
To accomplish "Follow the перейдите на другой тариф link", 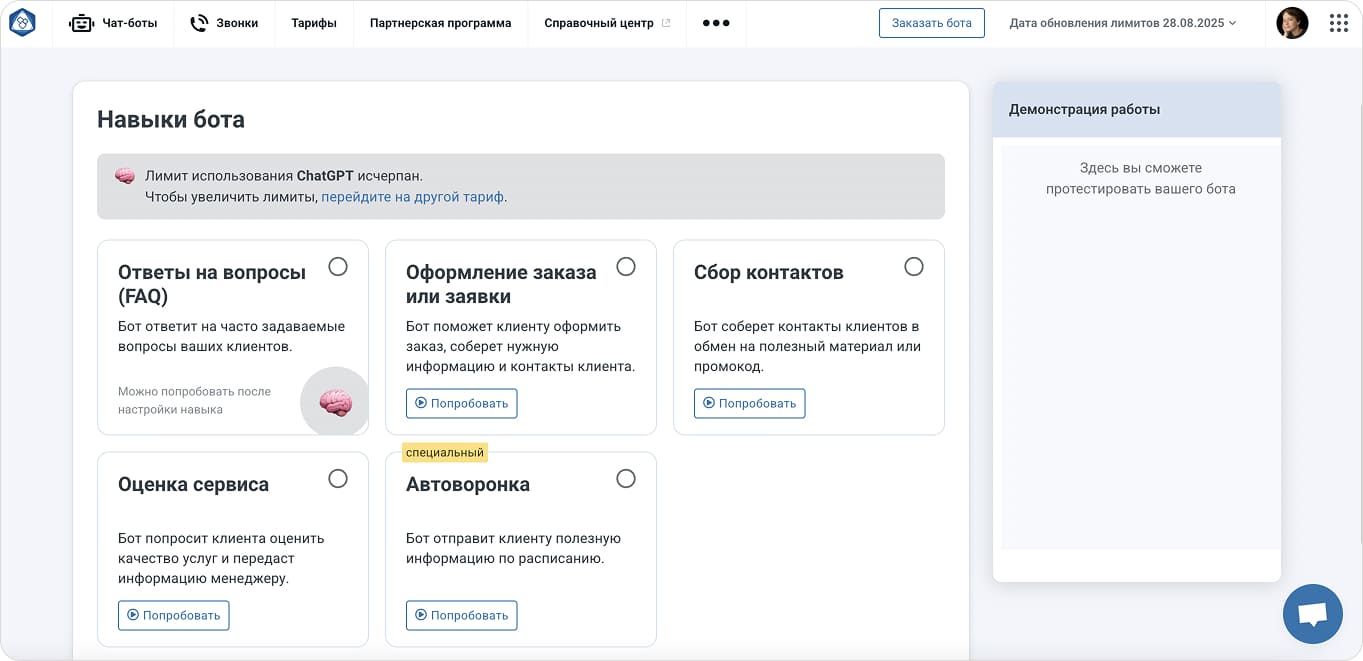I will tap(411, 196).
